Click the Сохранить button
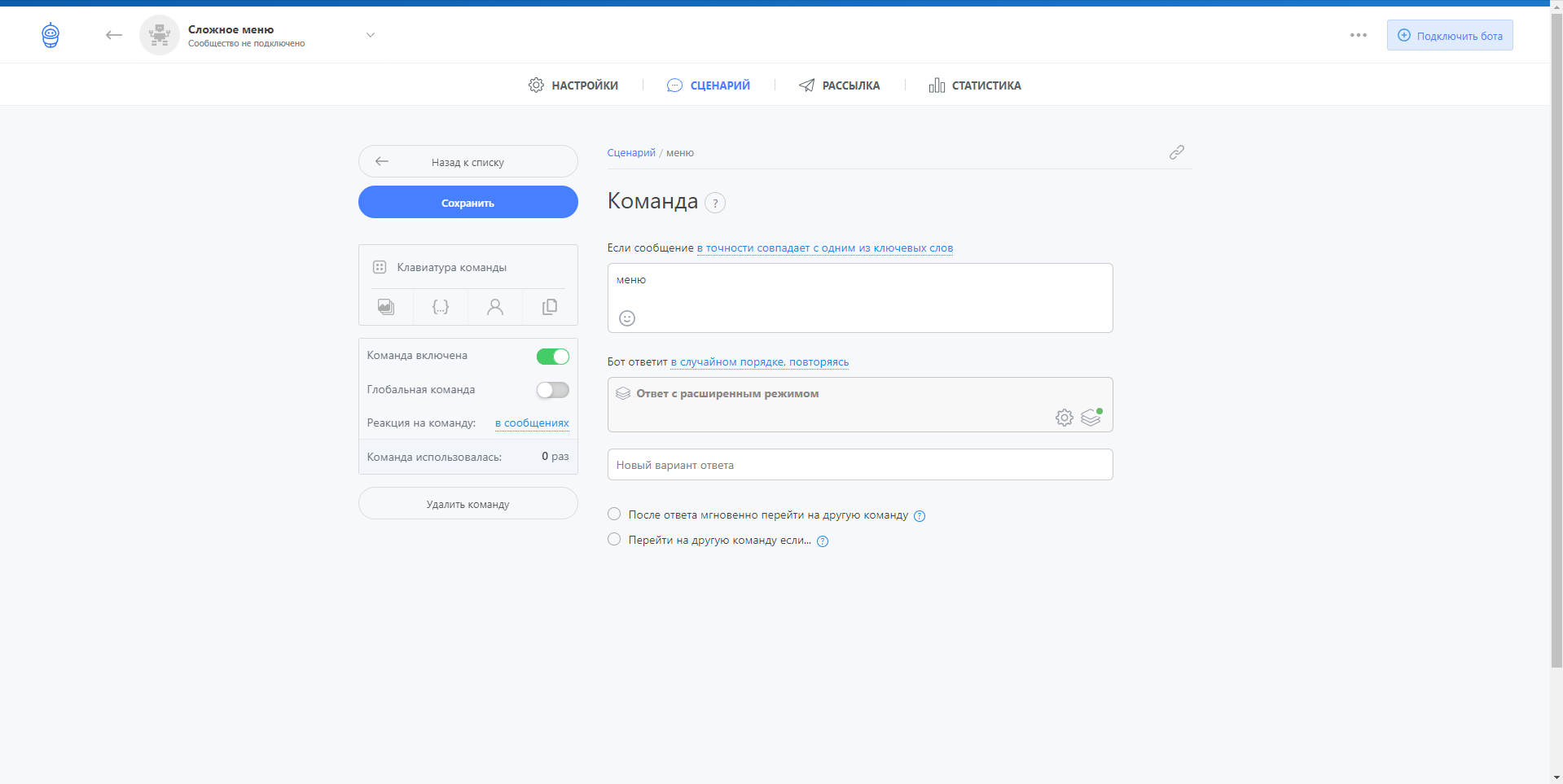This screenshot has height=784, width=1563. tap(468, 202)
